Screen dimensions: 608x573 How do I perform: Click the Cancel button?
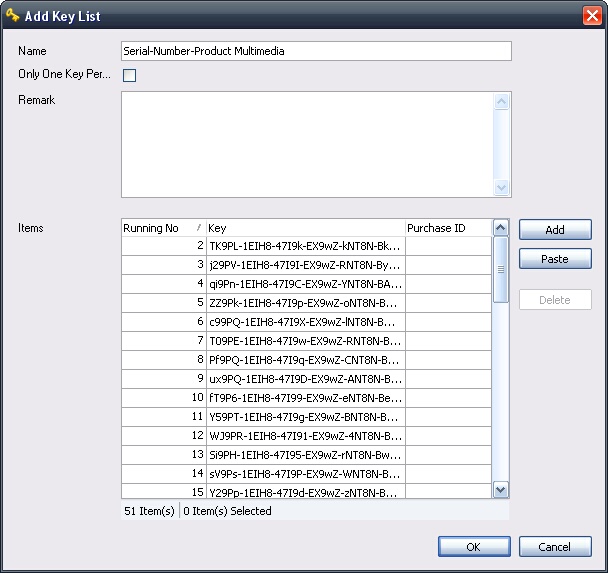pyautogui.click(x=554, y=547)
